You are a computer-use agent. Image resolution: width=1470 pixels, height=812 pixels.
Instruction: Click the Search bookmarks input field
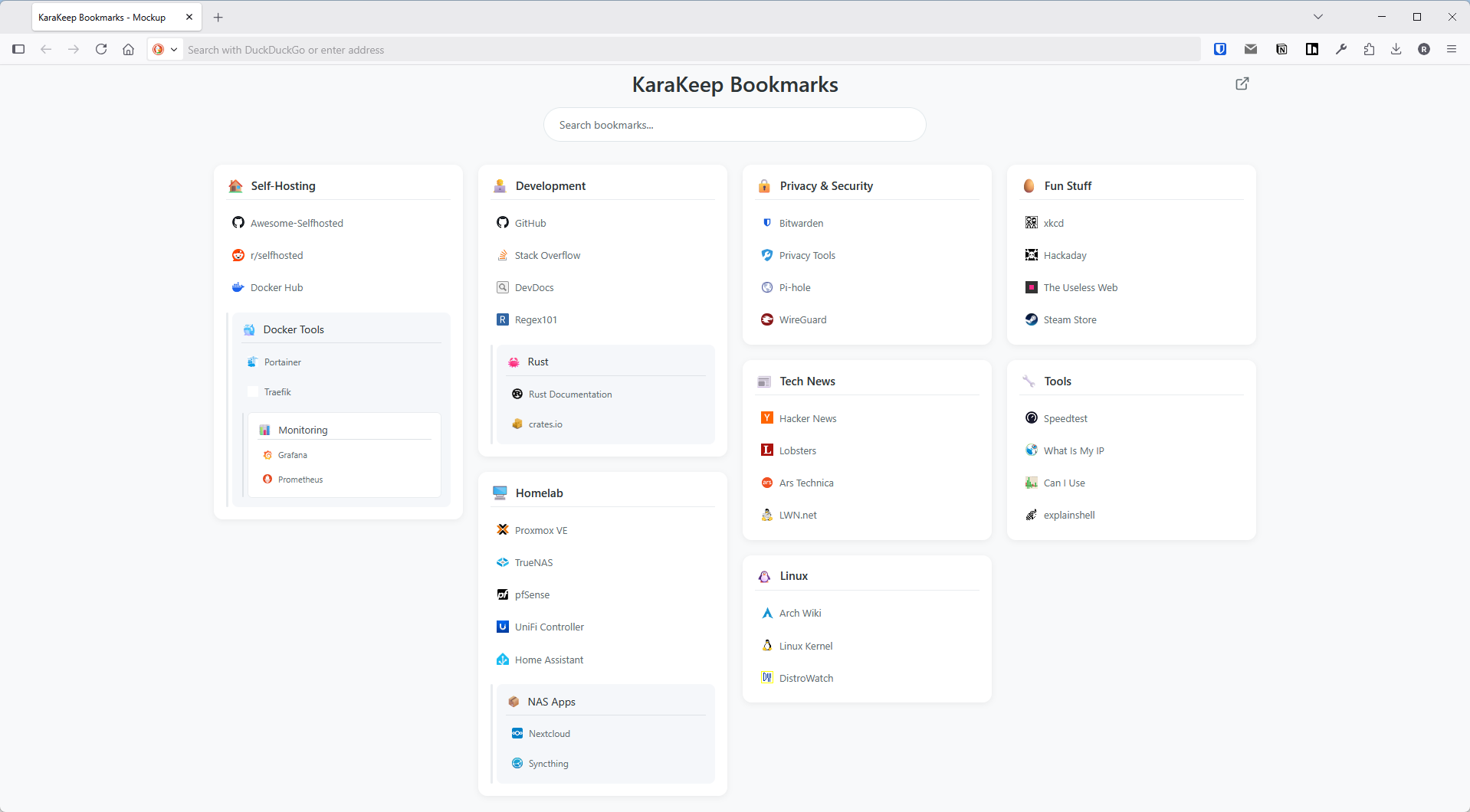click(x=734, y=125)
